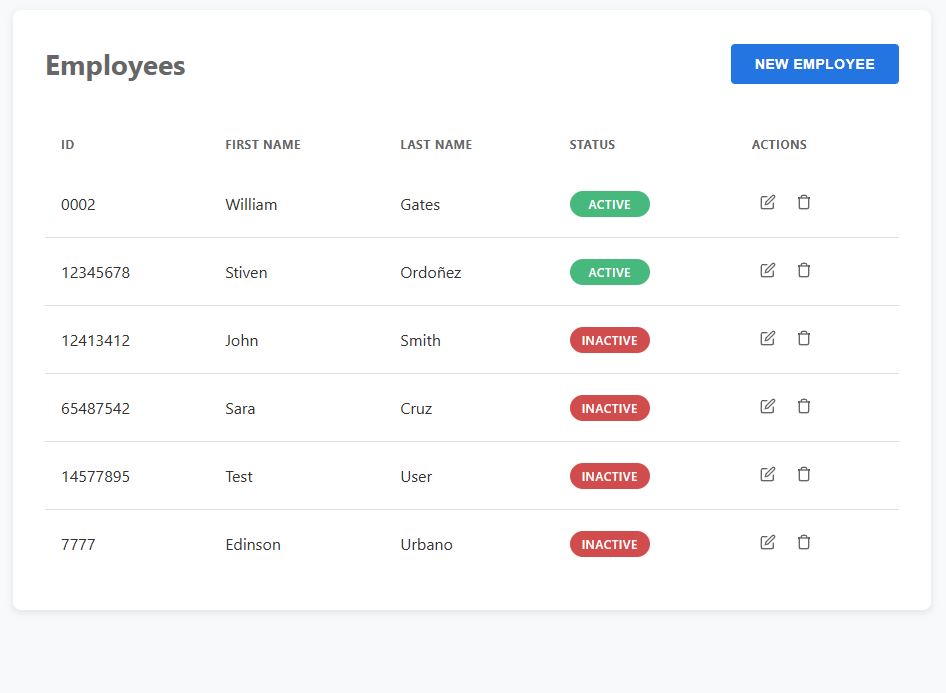Open edit form for John Smith
The width and height of the screenshot is (946, 693).
(767, 339)
